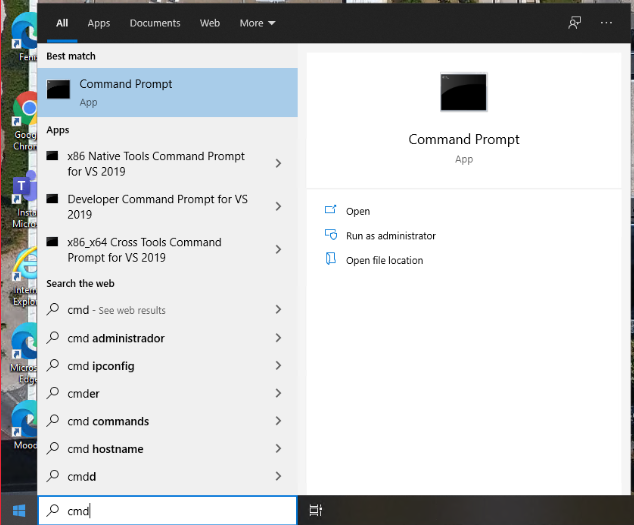Open the feedback icon in search header
This screenshot has width=634, height=525.
click(x=574, y=22)
